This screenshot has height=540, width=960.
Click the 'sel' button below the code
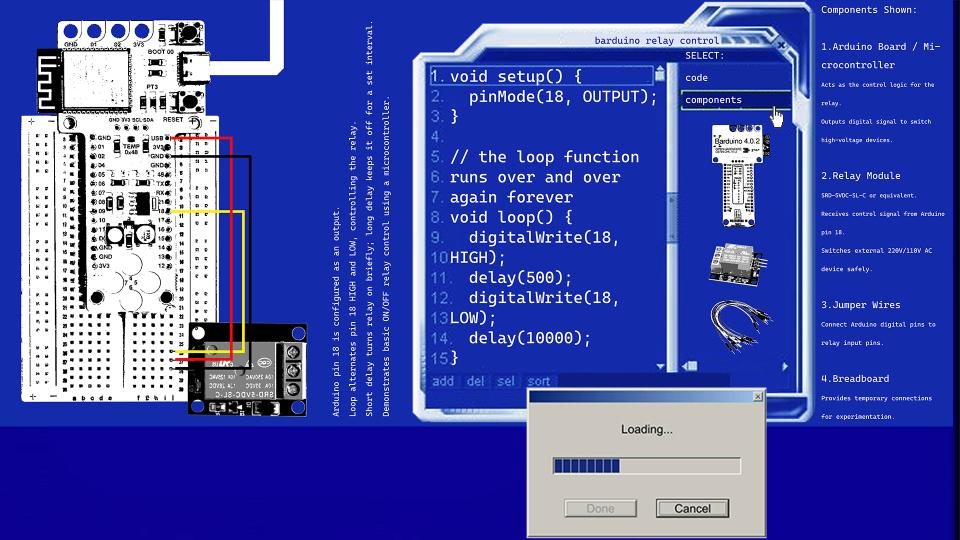(506, 381)
